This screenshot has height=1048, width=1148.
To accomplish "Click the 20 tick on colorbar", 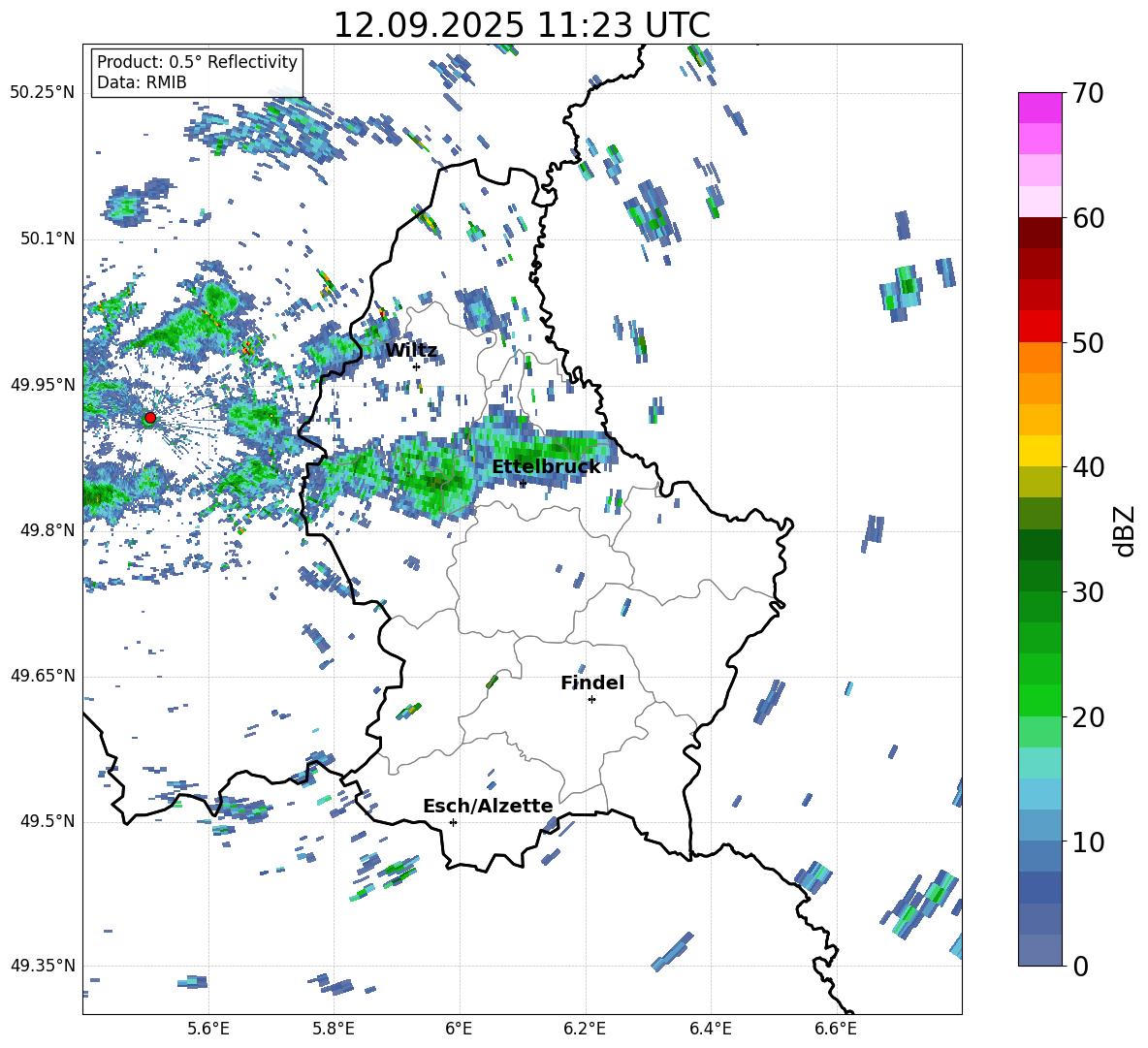I will pyautogui.click(x=1088, y=717).
